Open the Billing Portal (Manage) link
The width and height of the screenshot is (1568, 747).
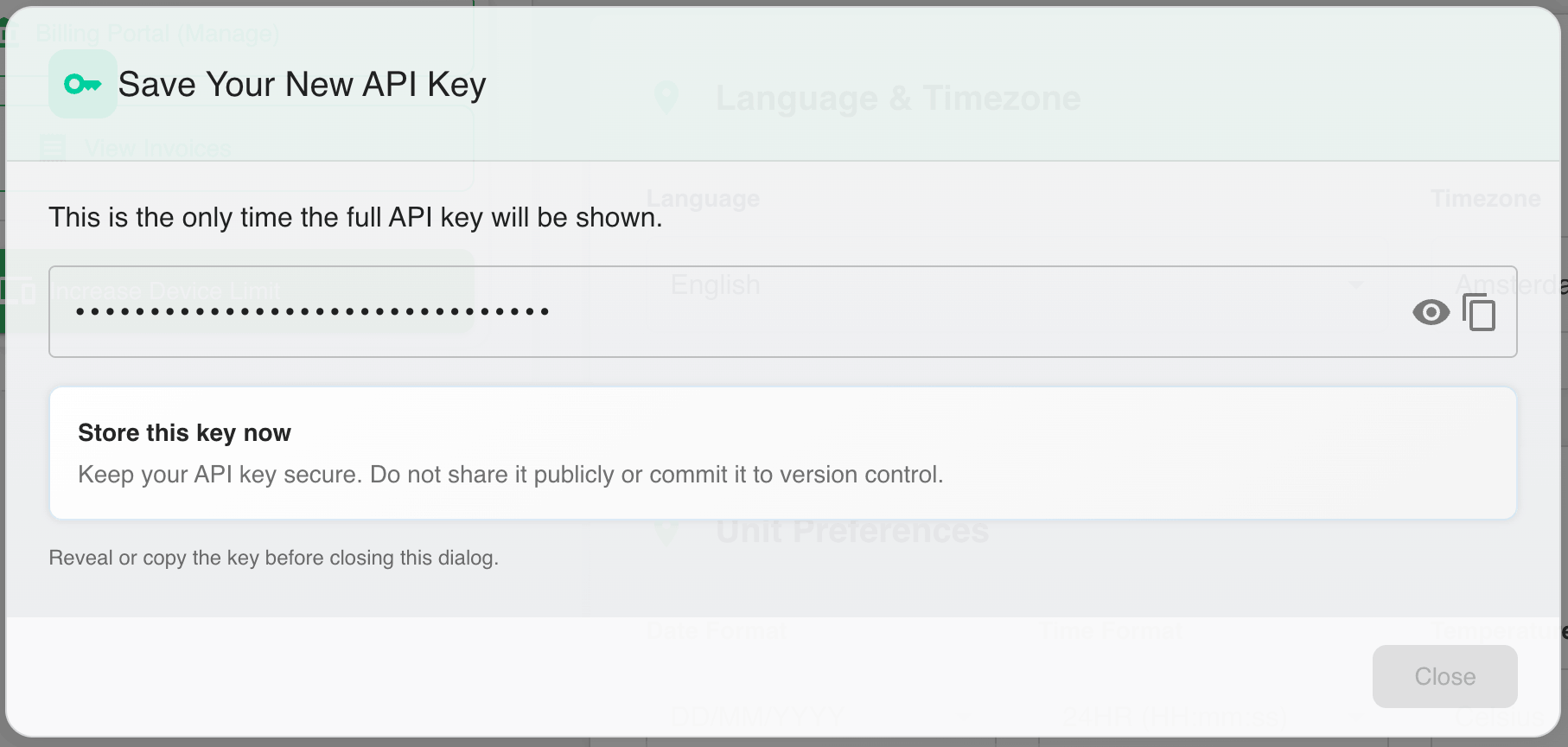tap(156, 33)
